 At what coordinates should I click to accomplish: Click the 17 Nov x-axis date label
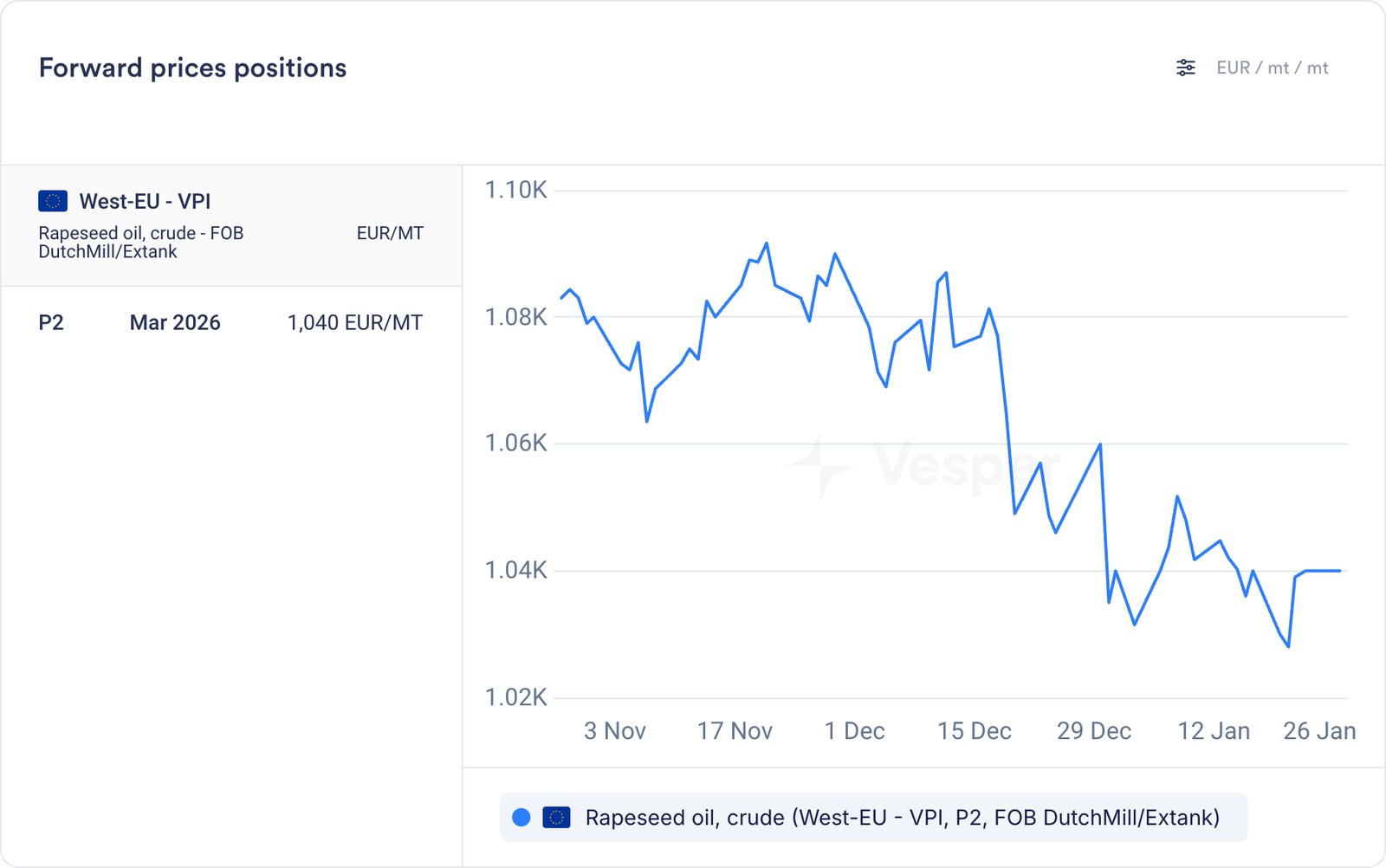tap(735, 731)
